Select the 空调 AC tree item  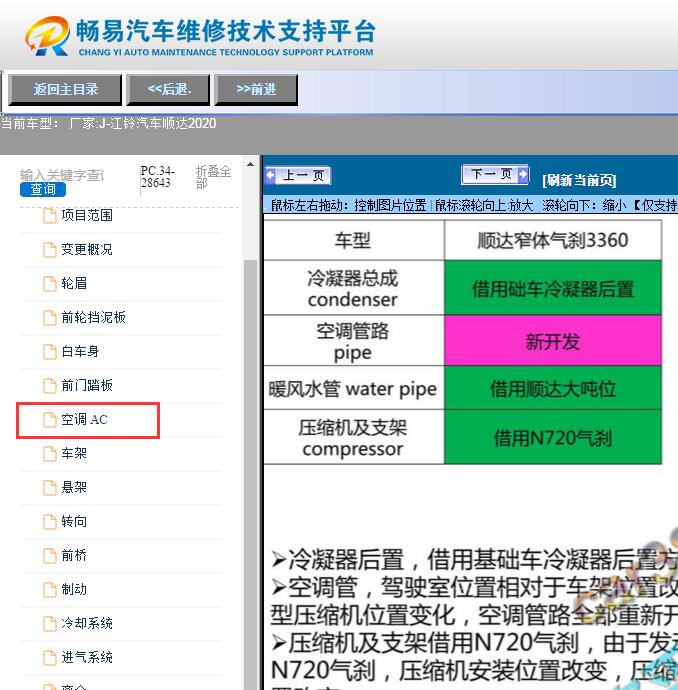click(84, 419)
